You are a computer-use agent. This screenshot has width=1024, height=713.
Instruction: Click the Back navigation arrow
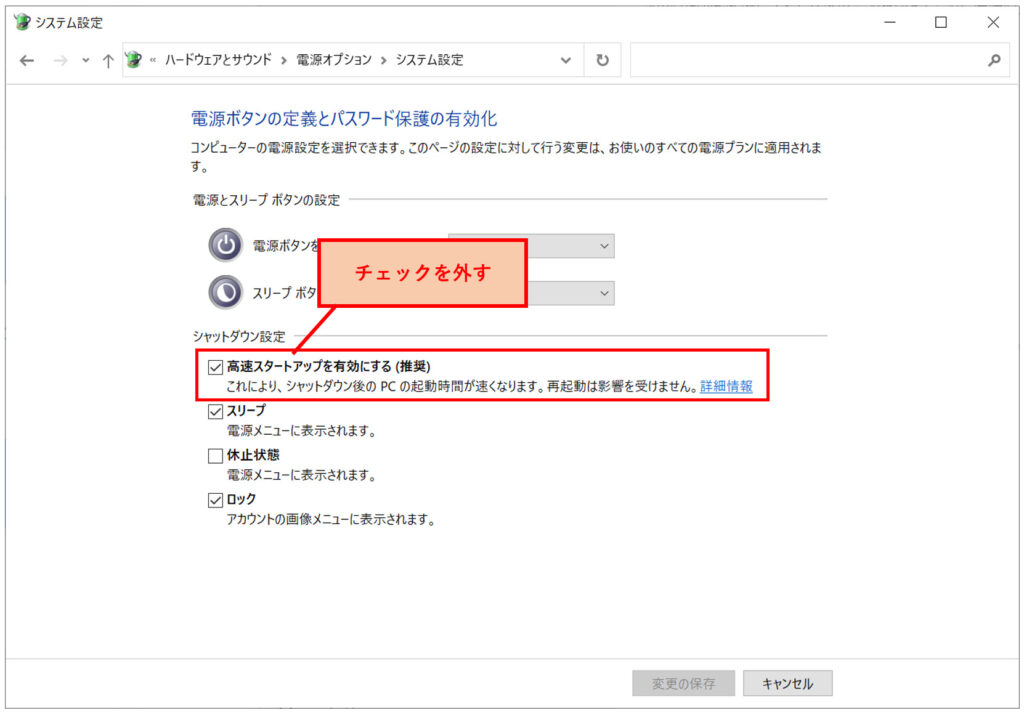pos(27,61)
